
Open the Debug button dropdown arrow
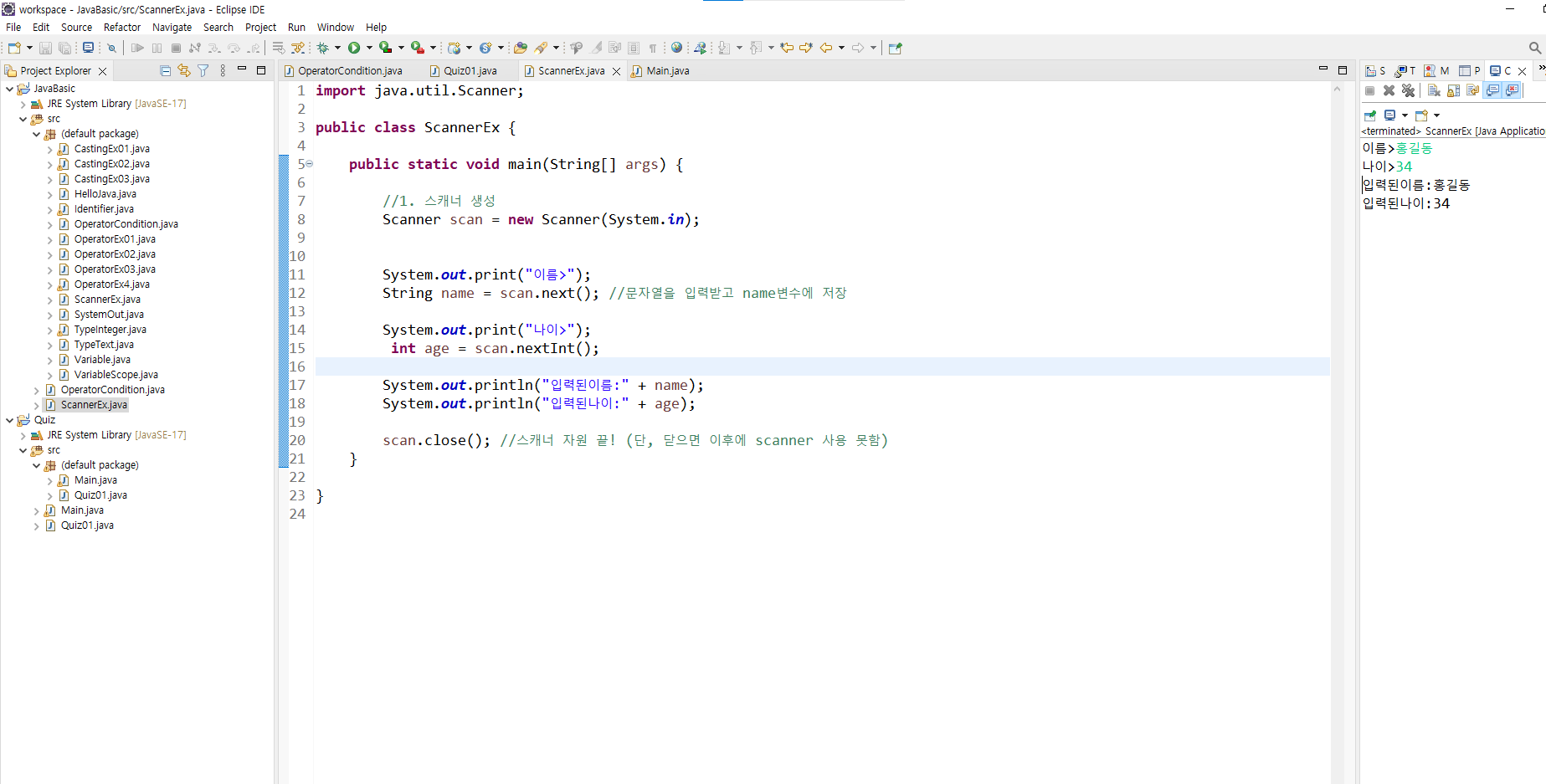pos(337,48)
